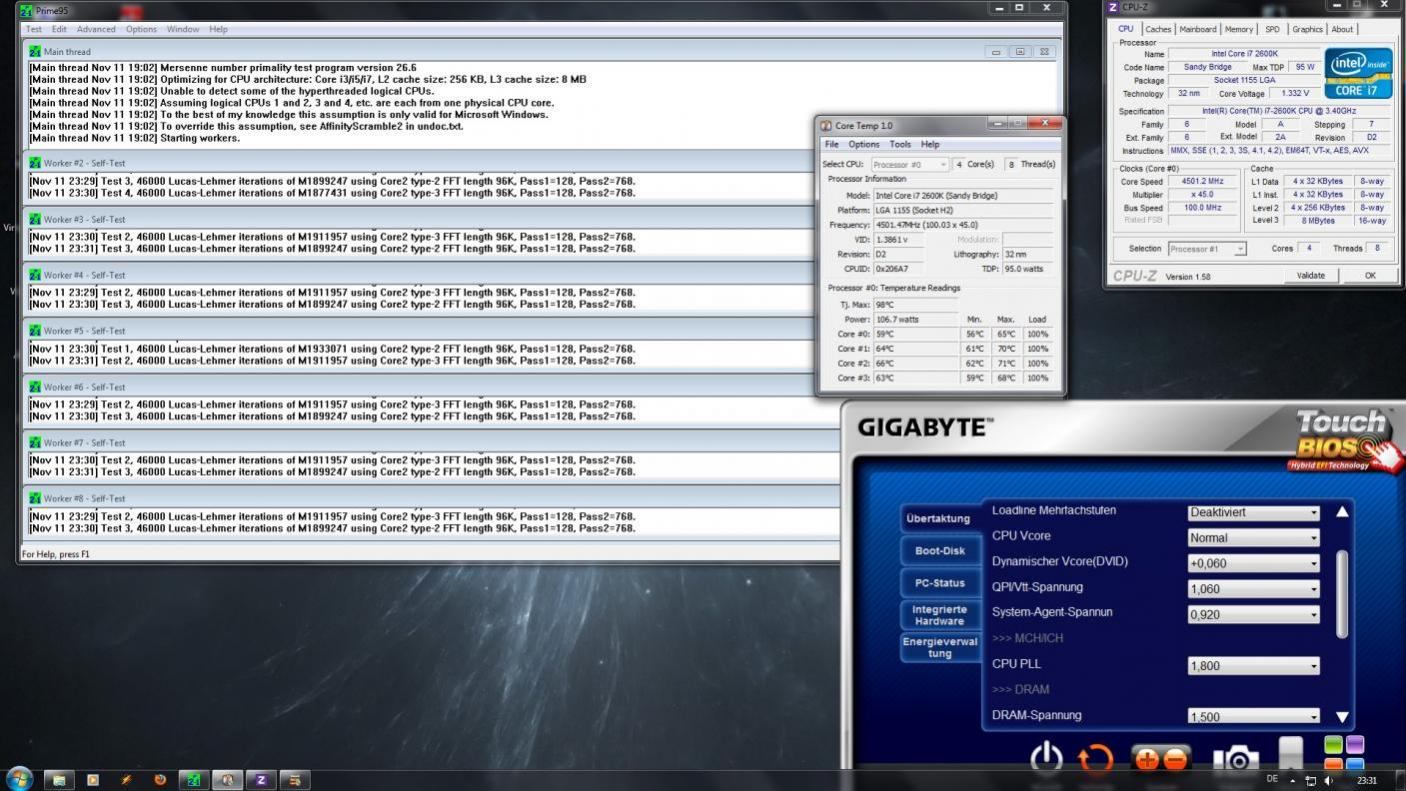This screenshot has width=1406, height=791.
Task: Open the media player taskbar icon
Action: pos(93,780)
